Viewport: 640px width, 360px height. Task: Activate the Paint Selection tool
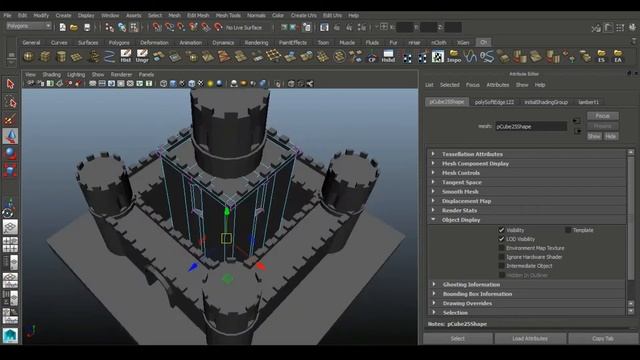click(x=10, y=119)
